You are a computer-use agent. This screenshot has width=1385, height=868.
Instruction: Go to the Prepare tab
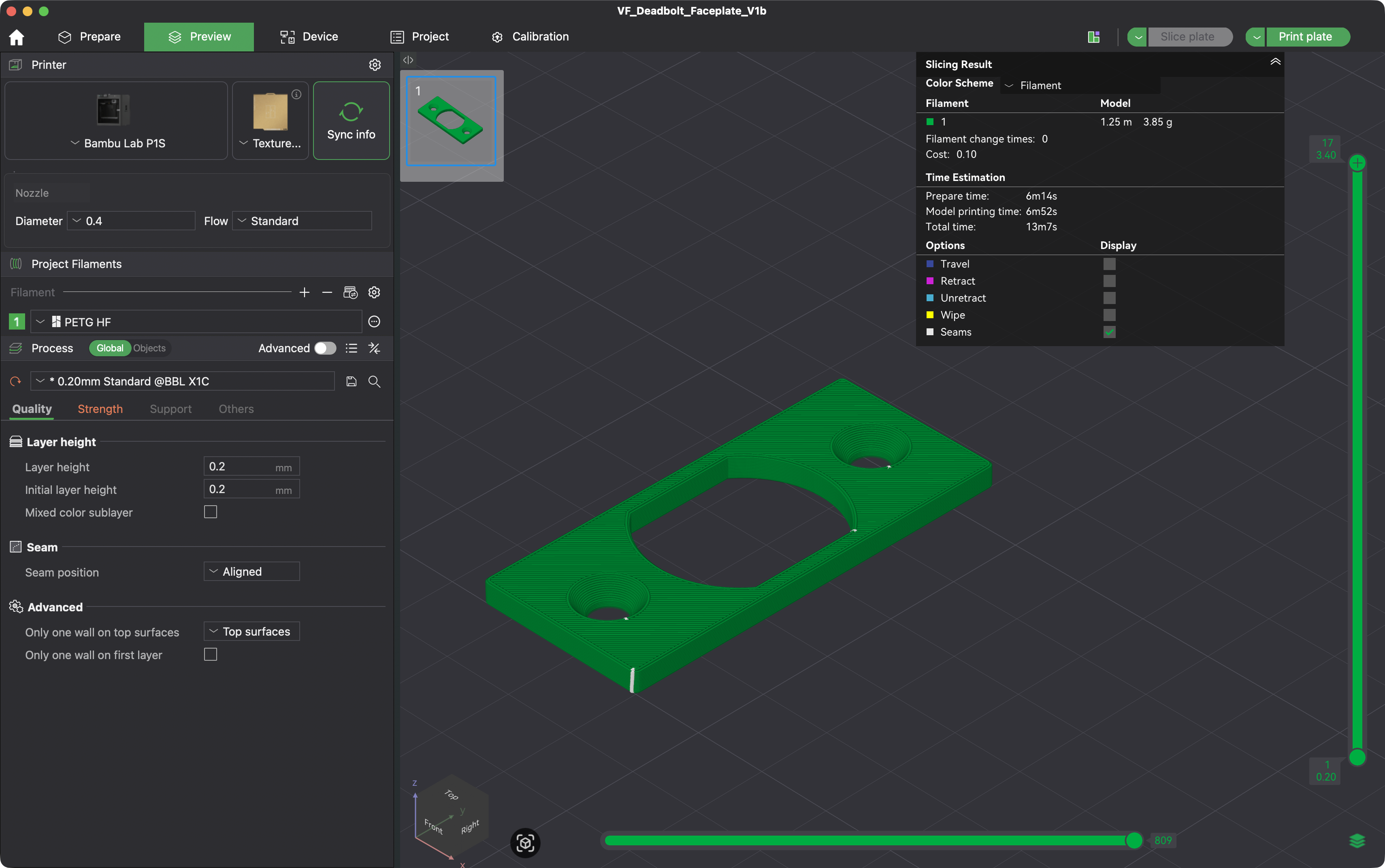tap(89, 37)
